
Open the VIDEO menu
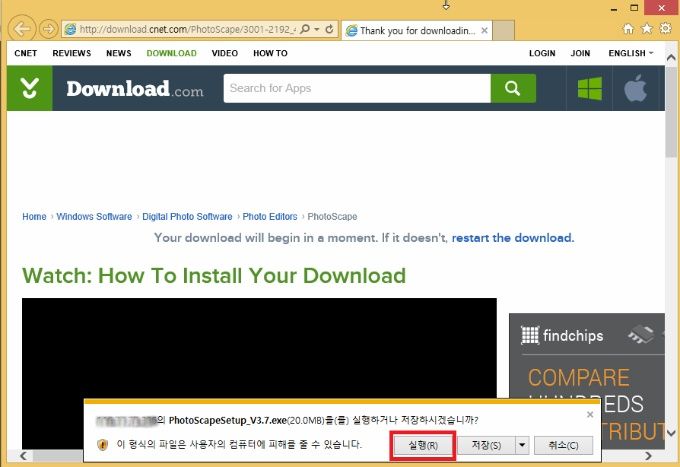coord(225,53)
